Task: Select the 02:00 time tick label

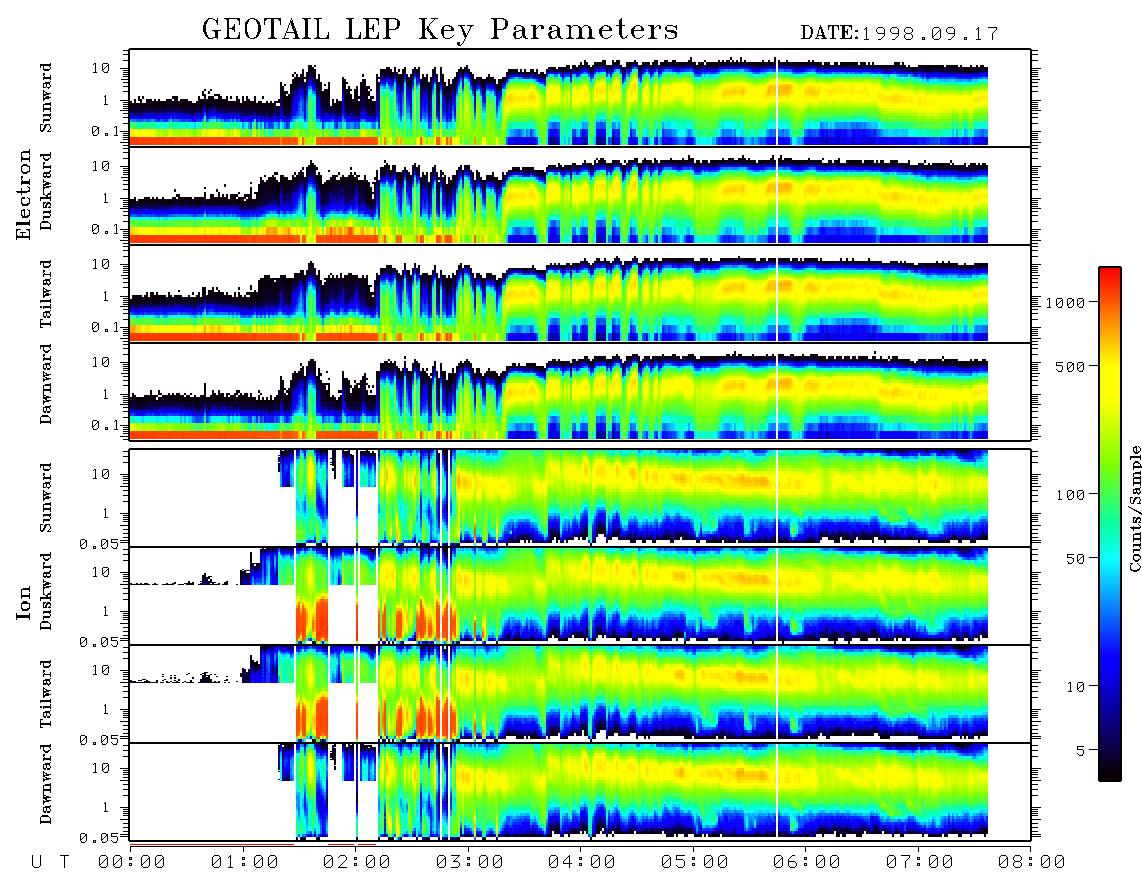Action: coord(357,863)
